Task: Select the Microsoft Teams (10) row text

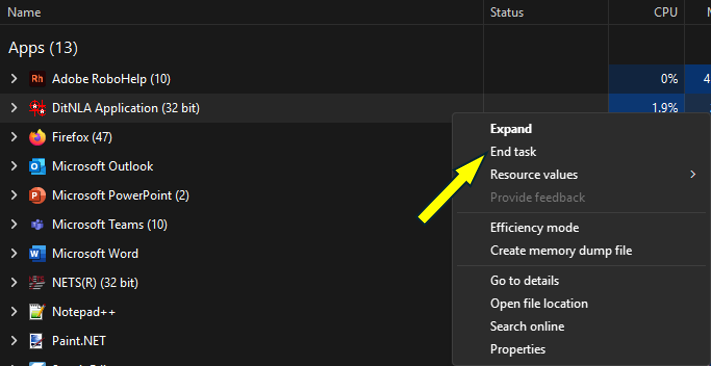Action: click(110, 224)
